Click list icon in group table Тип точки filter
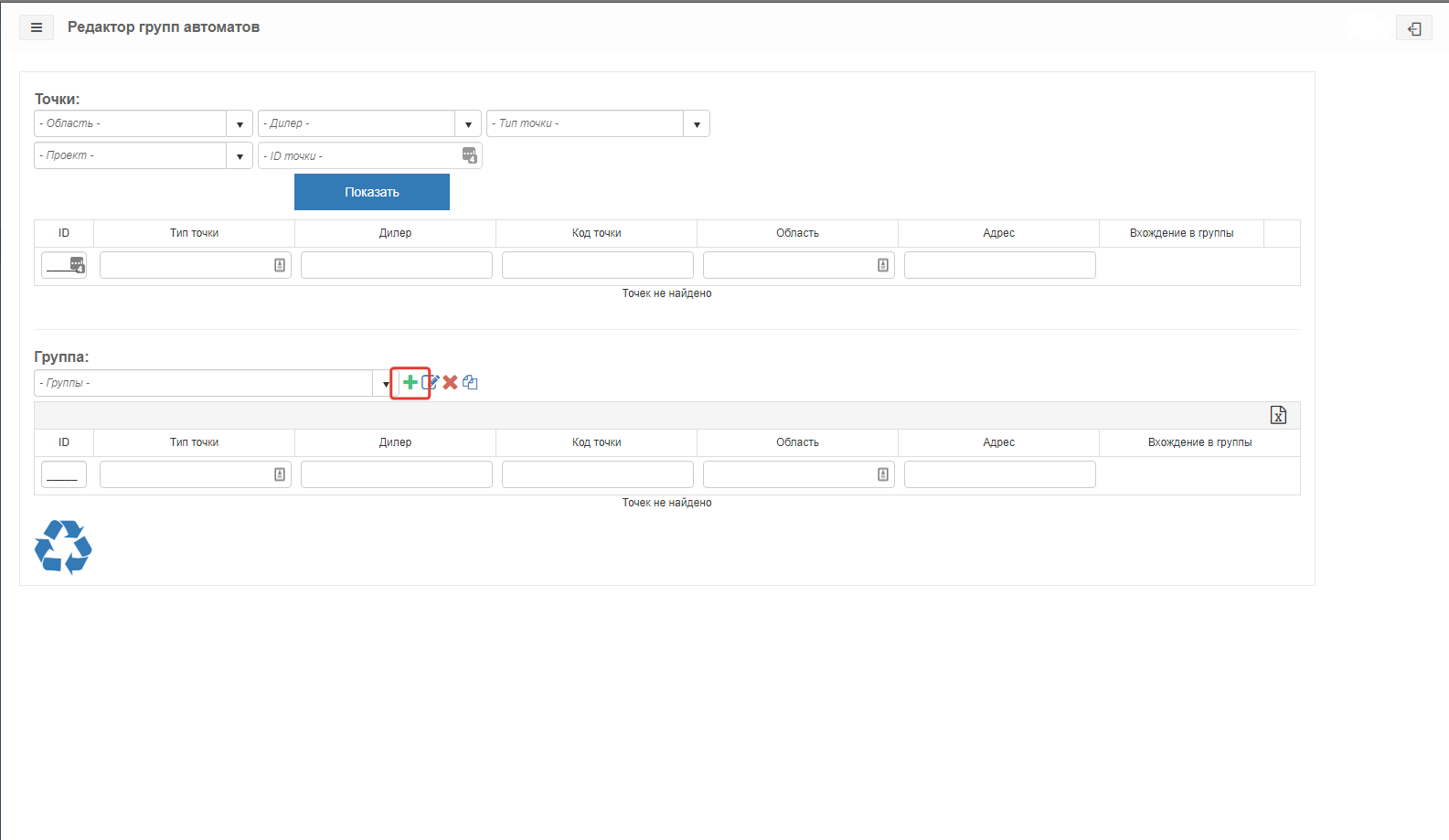The image size is (1449, 840). click(x=280, y=474)
